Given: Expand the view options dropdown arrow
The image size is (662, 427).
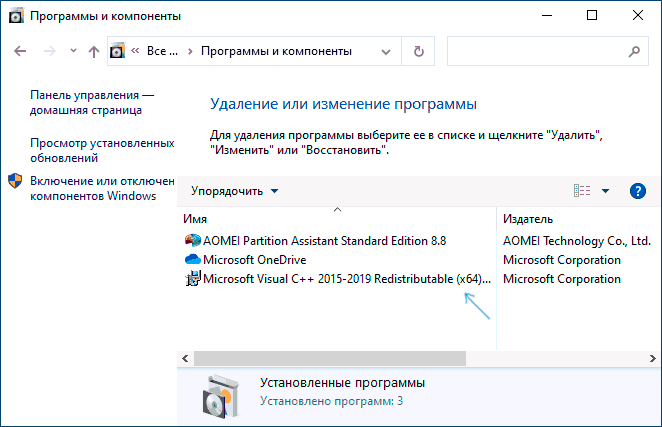Looking at the screenshot, I should [605, 191].
